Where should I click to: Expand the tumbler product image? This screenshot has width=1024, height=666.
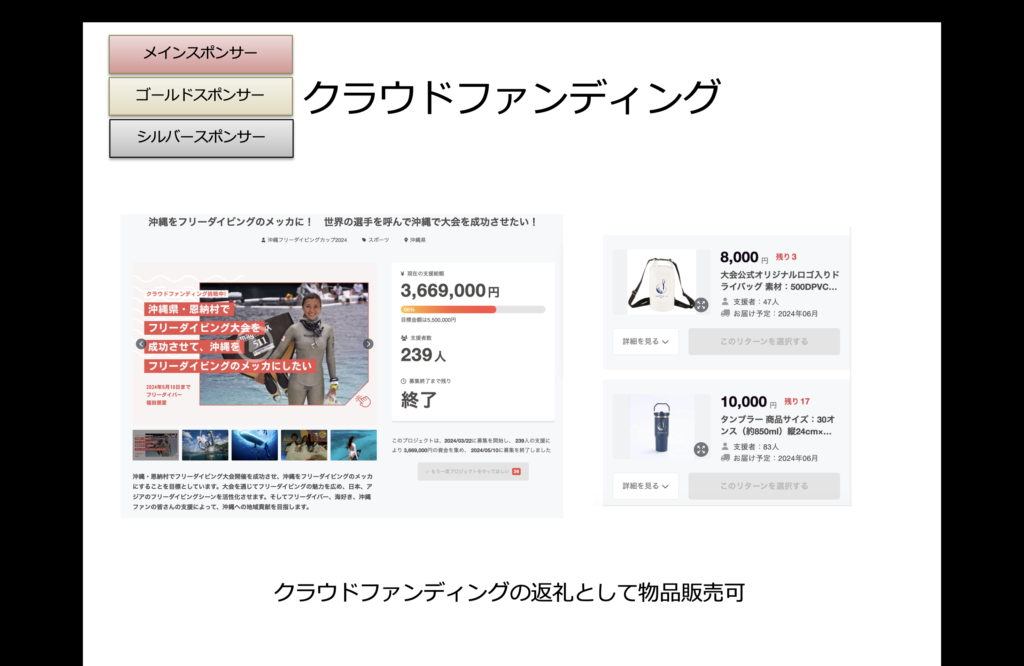click(x=701, y=450)
